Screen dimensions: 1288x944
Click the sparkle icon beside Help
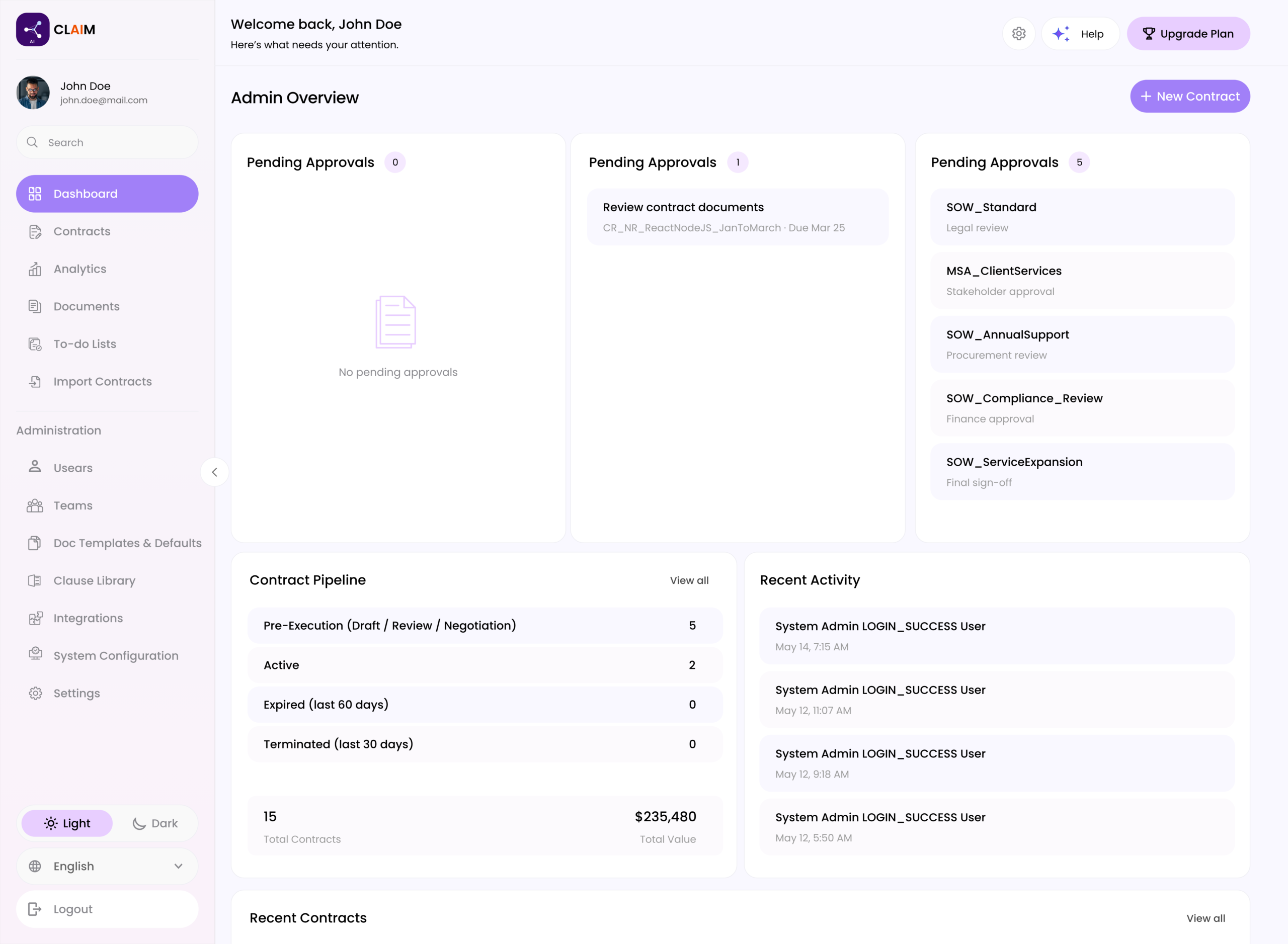(1061, 34)
